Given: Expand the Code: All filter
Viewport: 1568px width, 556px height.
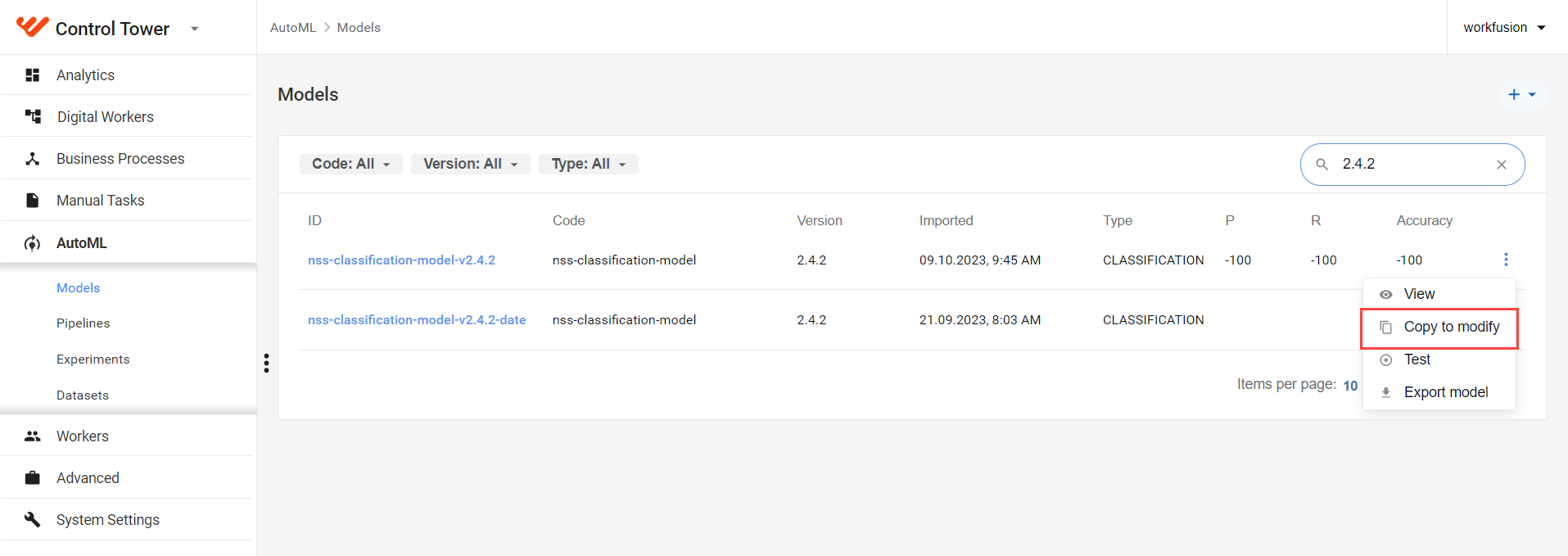Looking at the screenshot, I should tap(351, 164).
